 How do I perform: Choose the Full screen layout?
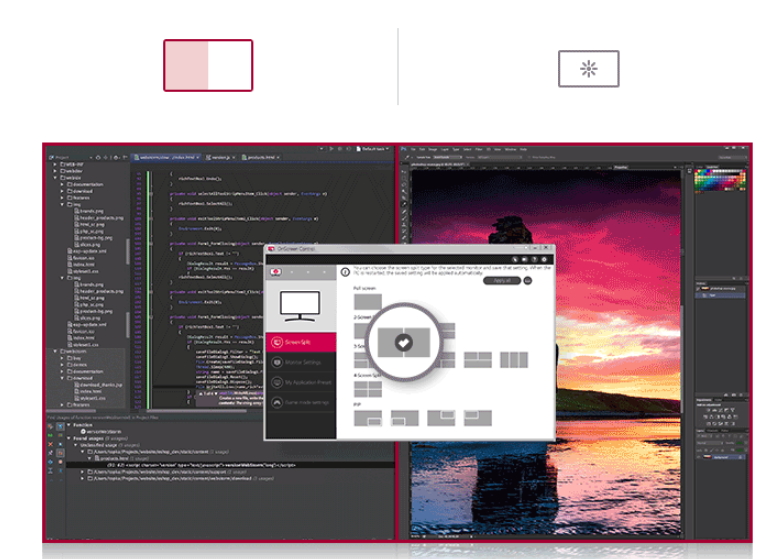[368, 302]
